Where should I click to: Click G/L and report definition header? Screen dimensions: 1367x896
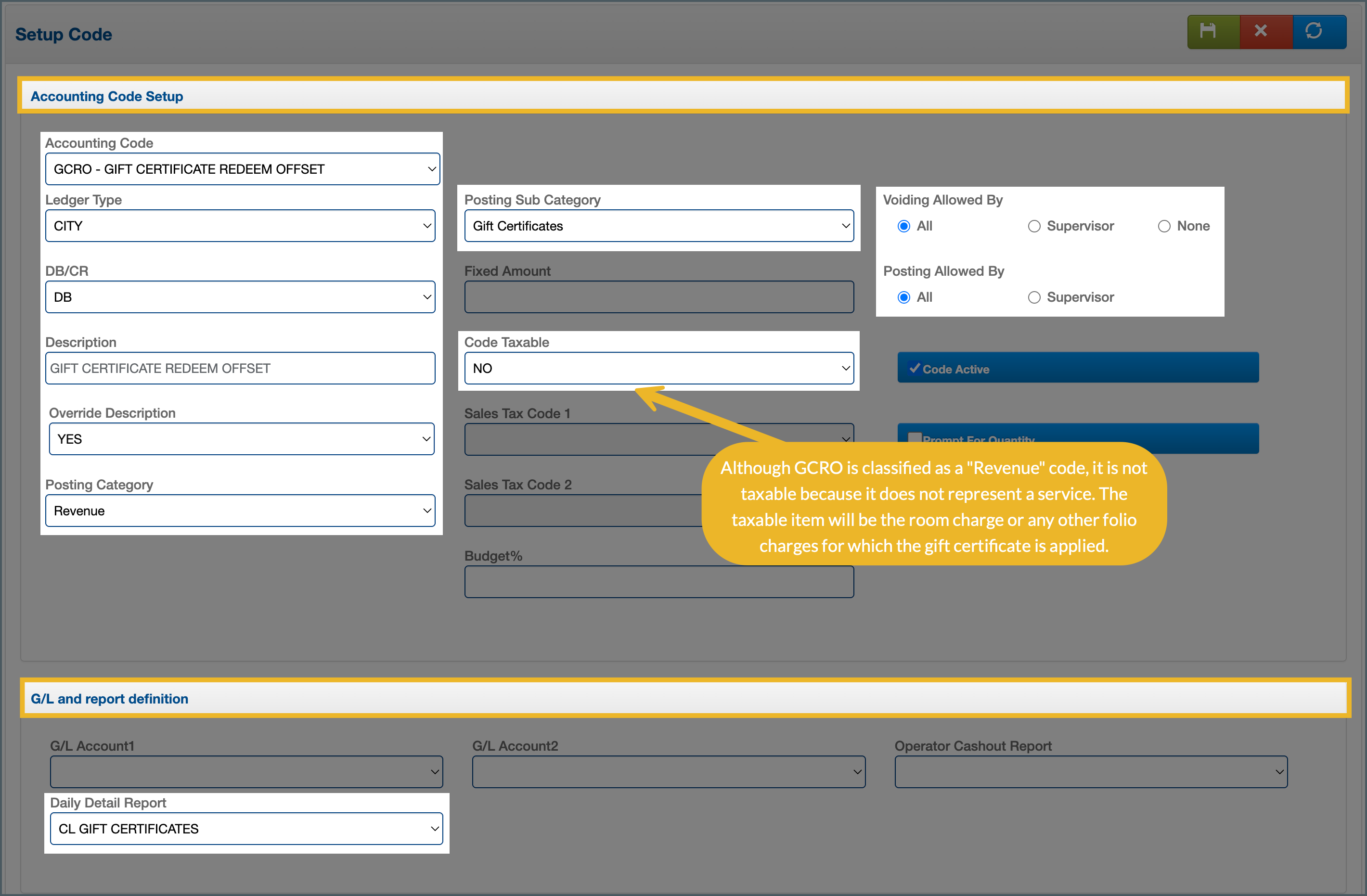pyautogui.click(x=109, y=698)
